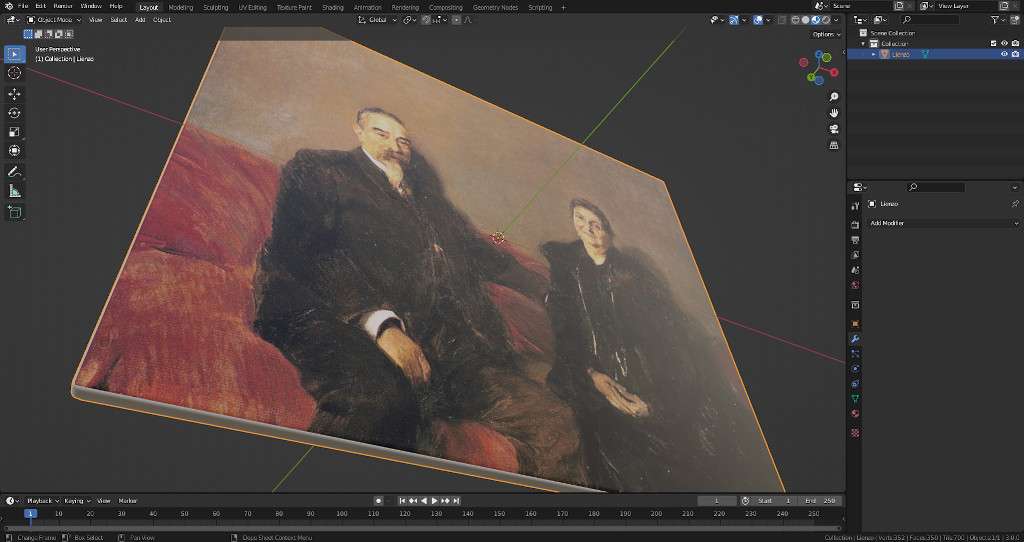The width and height of the screenshot is (1024, 542).
Task: Toggle the camera view icon
Action: coord(834,129)
